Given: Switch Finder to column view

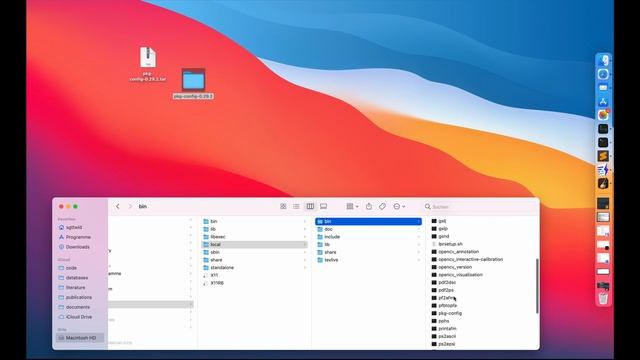Looking at the screenshot, I should [x=310, y=207].
